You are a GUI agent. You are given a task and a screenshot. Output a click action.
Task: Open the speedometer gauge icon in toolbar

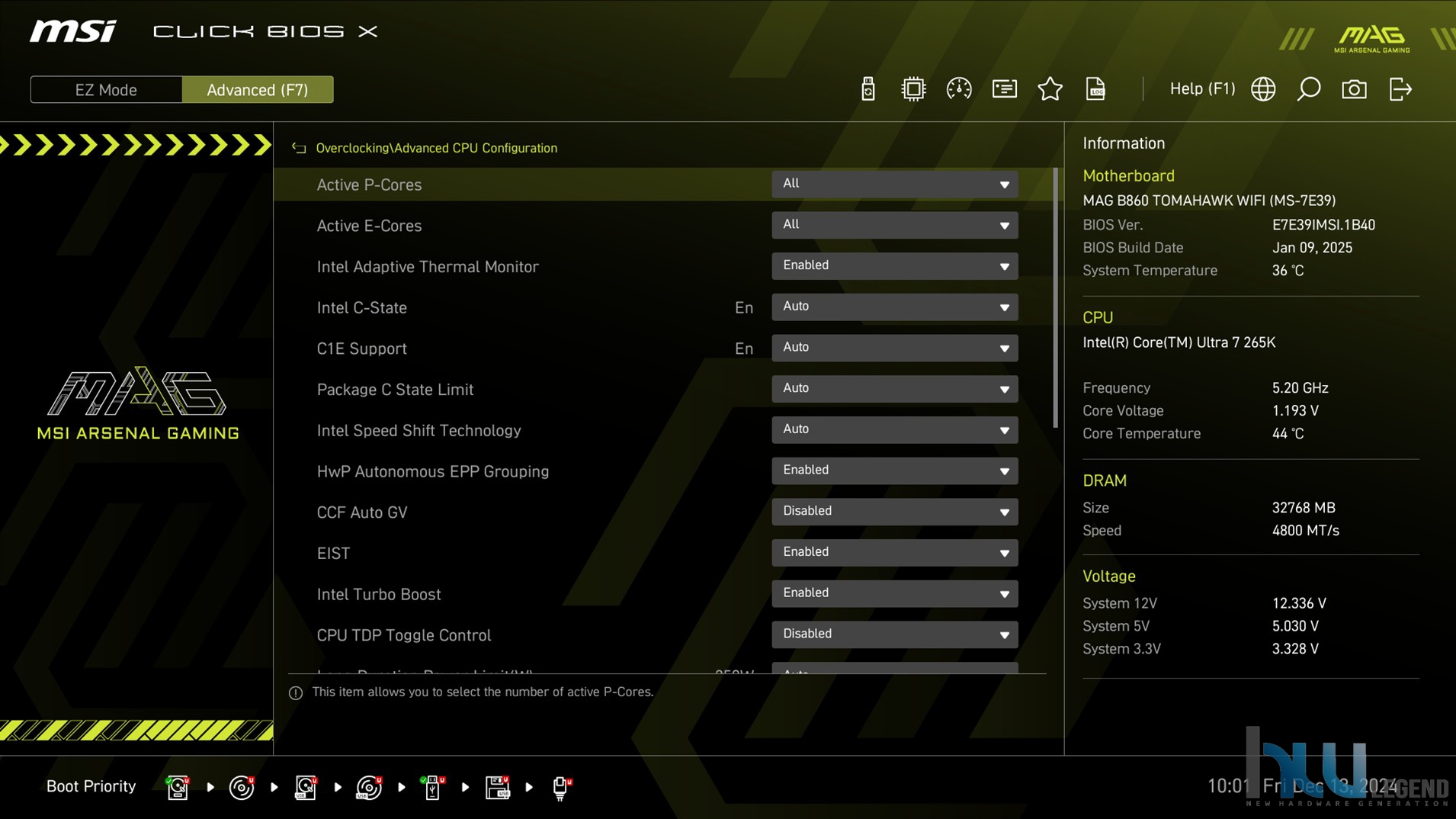click(x=959, y=89)
